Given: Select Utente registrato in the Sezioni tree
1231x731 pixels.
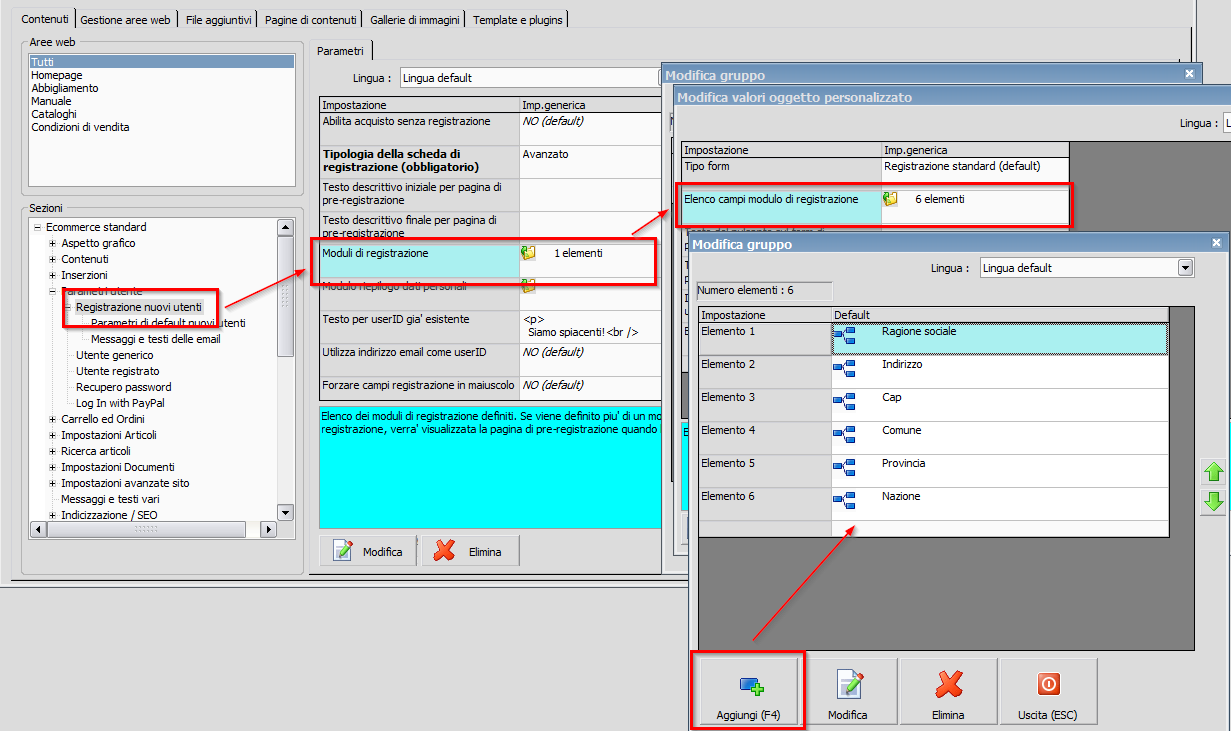Looking at the screenshot, I should click(x=117, y=371).
